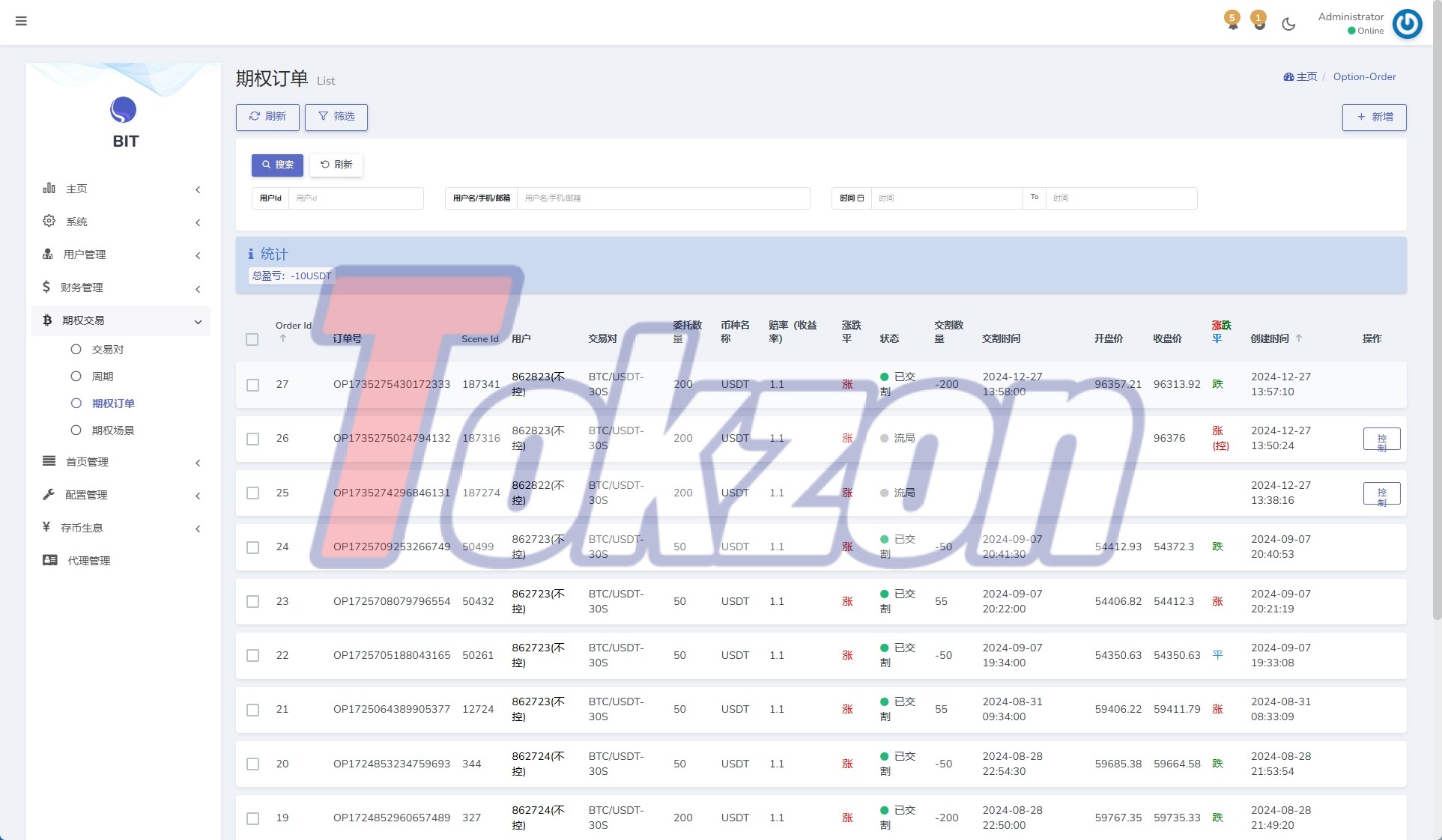Screen dimensions: 1442x840
Task: Focus the 用户名/手机/邮箱 input field
Action: [x=663, y=198]
